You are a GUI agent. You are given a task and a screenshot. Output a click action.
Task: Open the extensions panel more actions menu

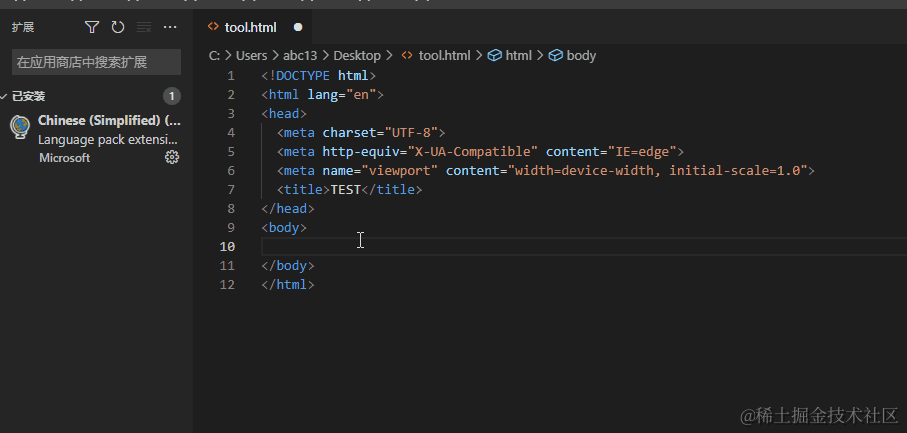pos(170,27)
